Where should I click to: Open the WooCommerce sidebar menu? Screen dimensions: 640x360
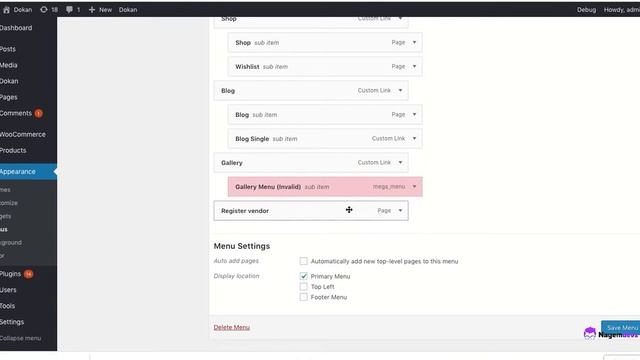click(x=23, y=134)
